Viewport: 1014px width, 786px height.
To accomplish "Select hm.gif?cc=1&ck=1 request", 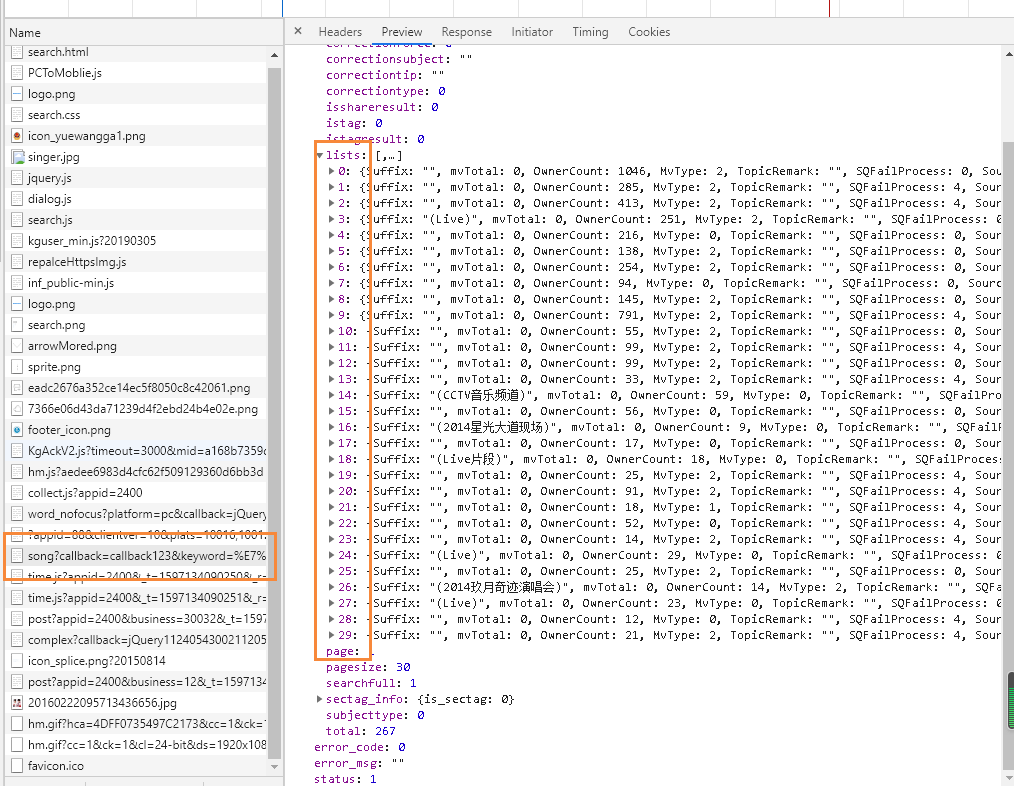I will [x=136, y=745].
